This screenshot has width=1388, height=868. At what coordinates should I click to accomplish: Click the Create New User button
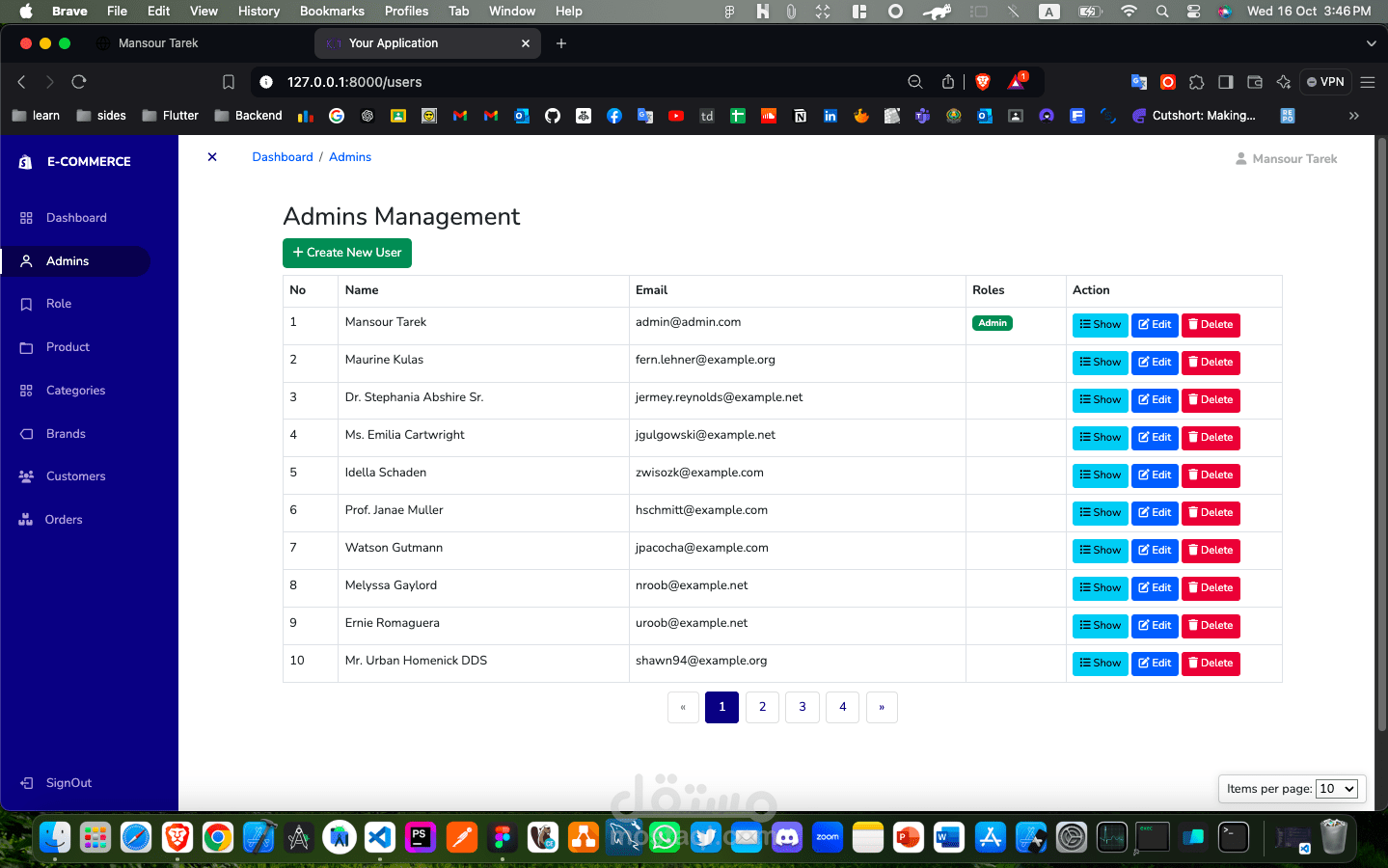coord(347,253)
